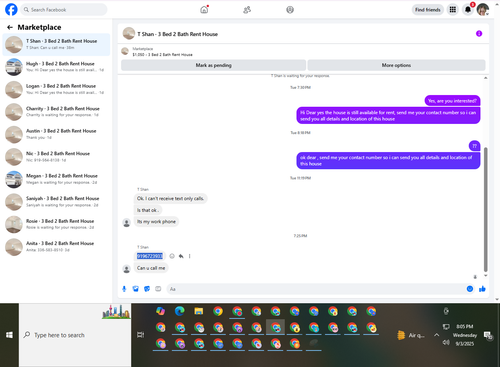
Task: Open the T Shan chat header title
Action: [177, 34]
